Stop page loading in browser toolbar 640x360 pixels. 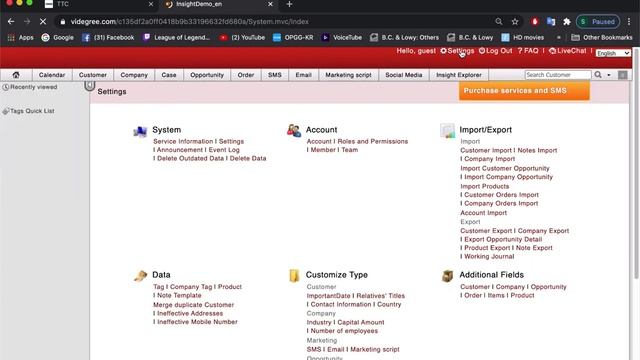point(43,22)
